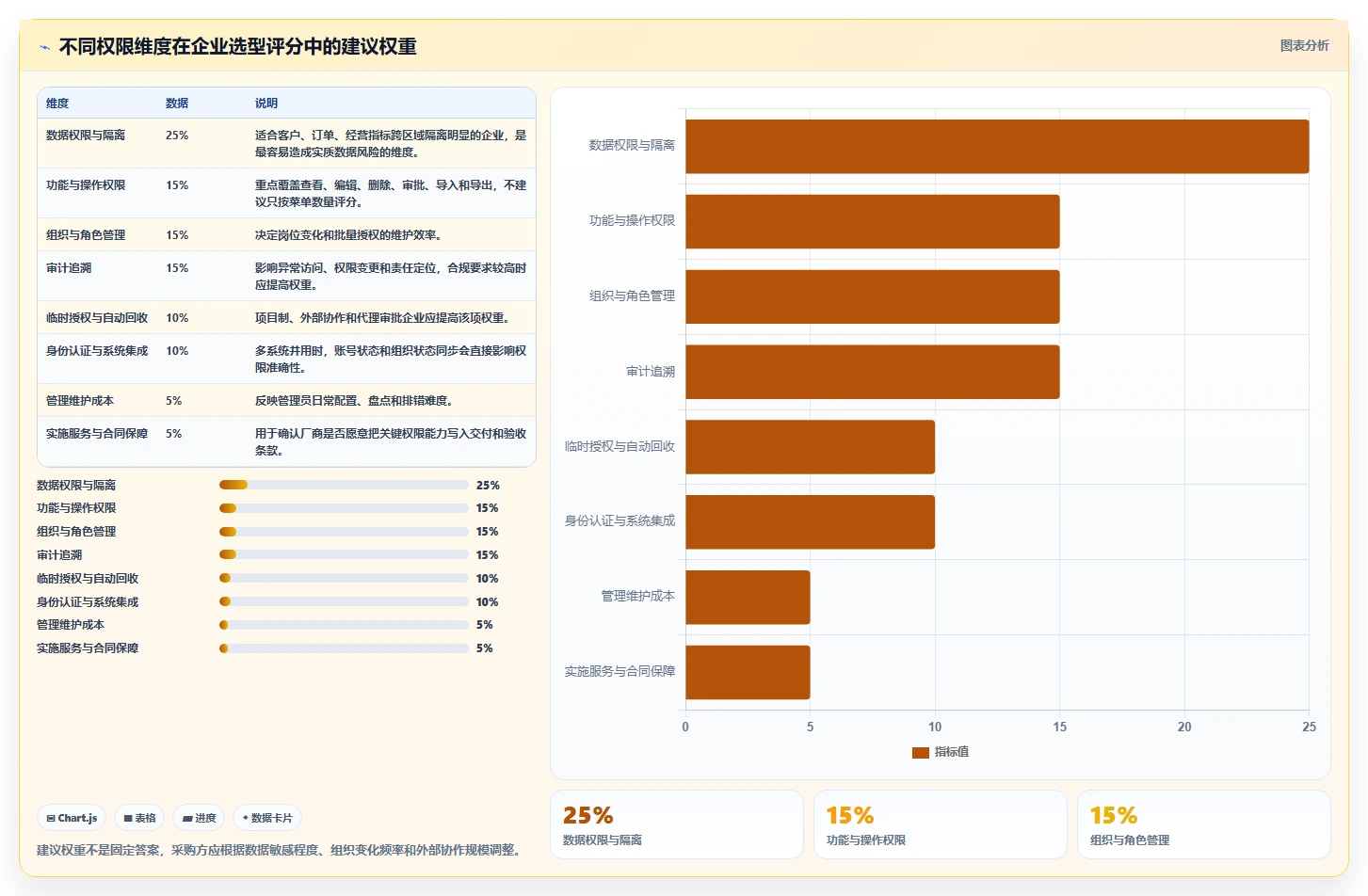Viewport: 1368px width, 896px height.
Task: Click the x-axis label 20
Action: tap(1184, 727)
